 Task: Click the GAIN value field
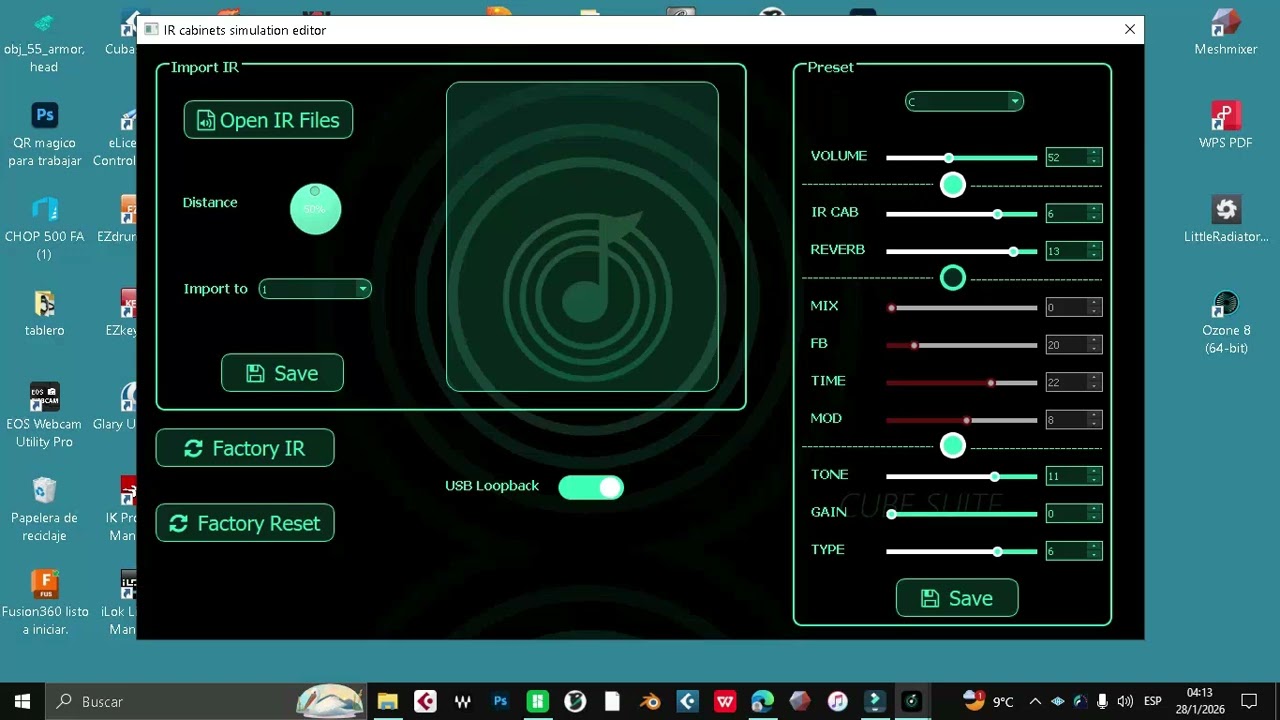[x=1074, y=513]
